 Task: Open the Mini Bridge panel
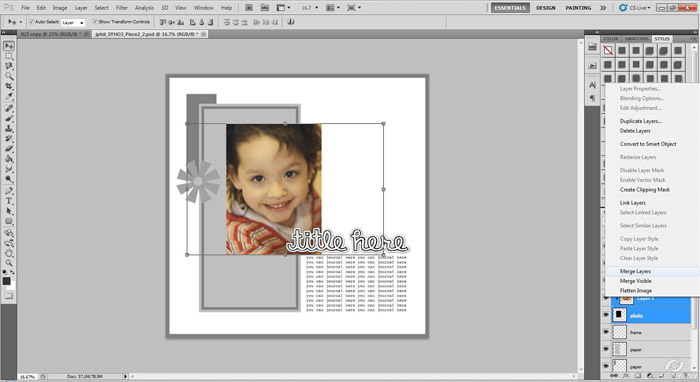coord(265,8)
